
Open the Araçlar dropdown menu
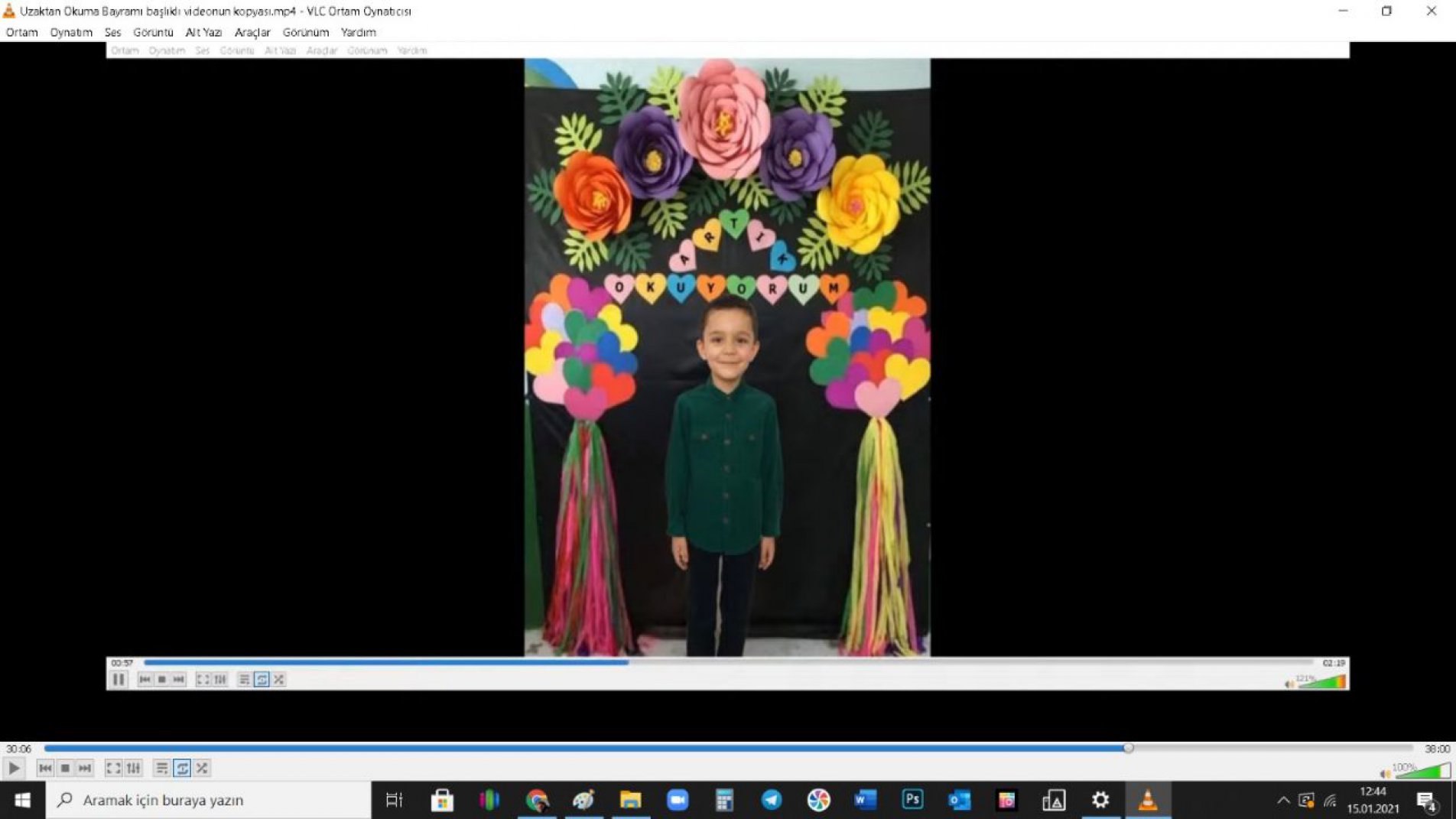(252, 32)
